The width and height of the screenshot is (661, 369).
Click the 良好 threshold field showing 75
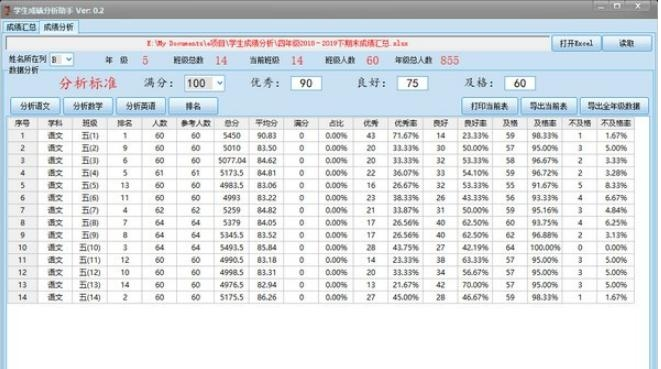pos(412,83)
